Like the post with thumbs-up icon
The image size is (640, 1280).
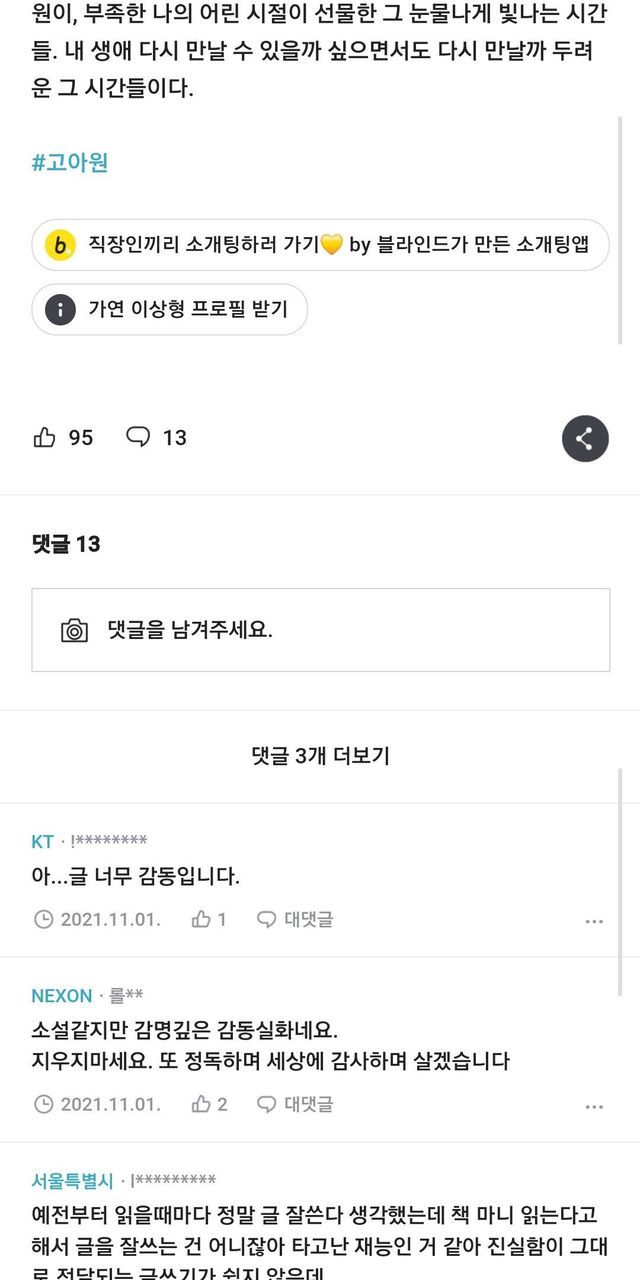pos(45,437)
